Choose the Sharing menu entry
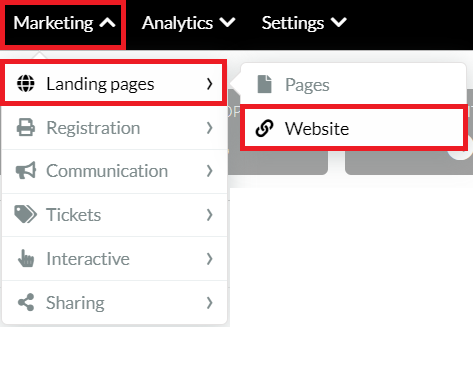Image resolution: width=473 pixels, height=369 pixels. (x=115, y=302)
